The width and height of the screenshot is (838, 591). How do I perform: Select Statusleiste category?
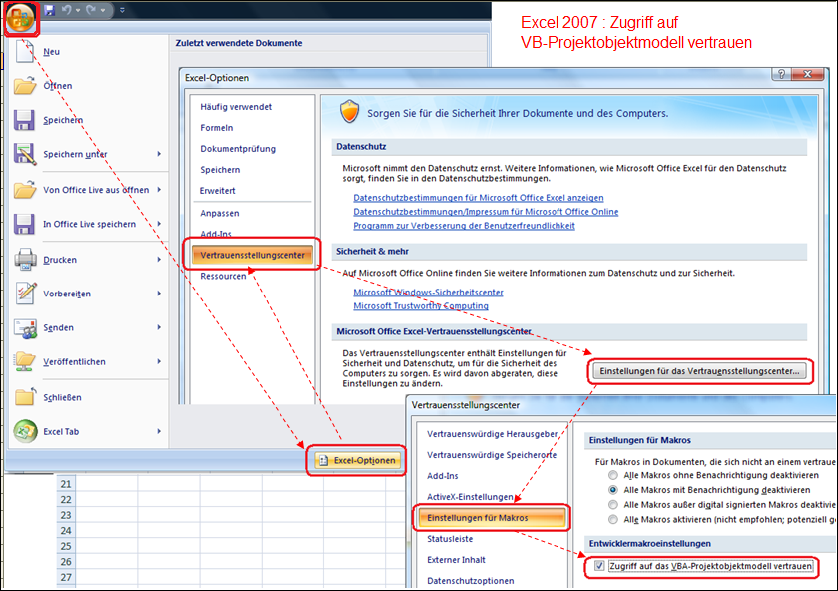point(450,539)
